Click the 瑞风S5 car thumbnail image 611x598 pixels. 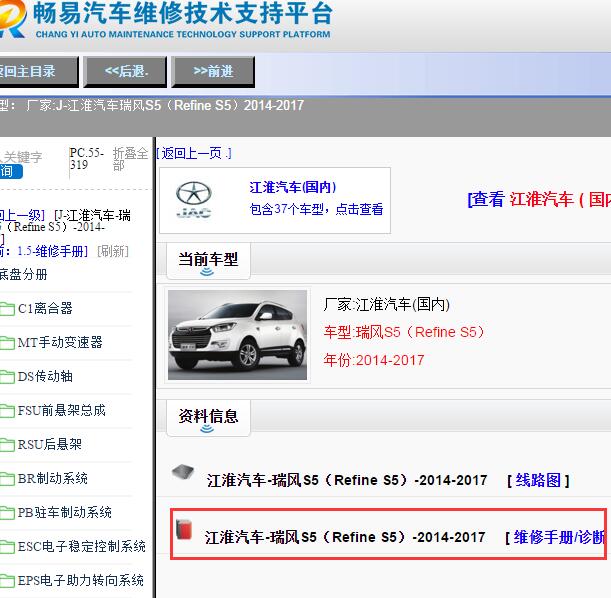pyautogui.click(x=237, y=335)
